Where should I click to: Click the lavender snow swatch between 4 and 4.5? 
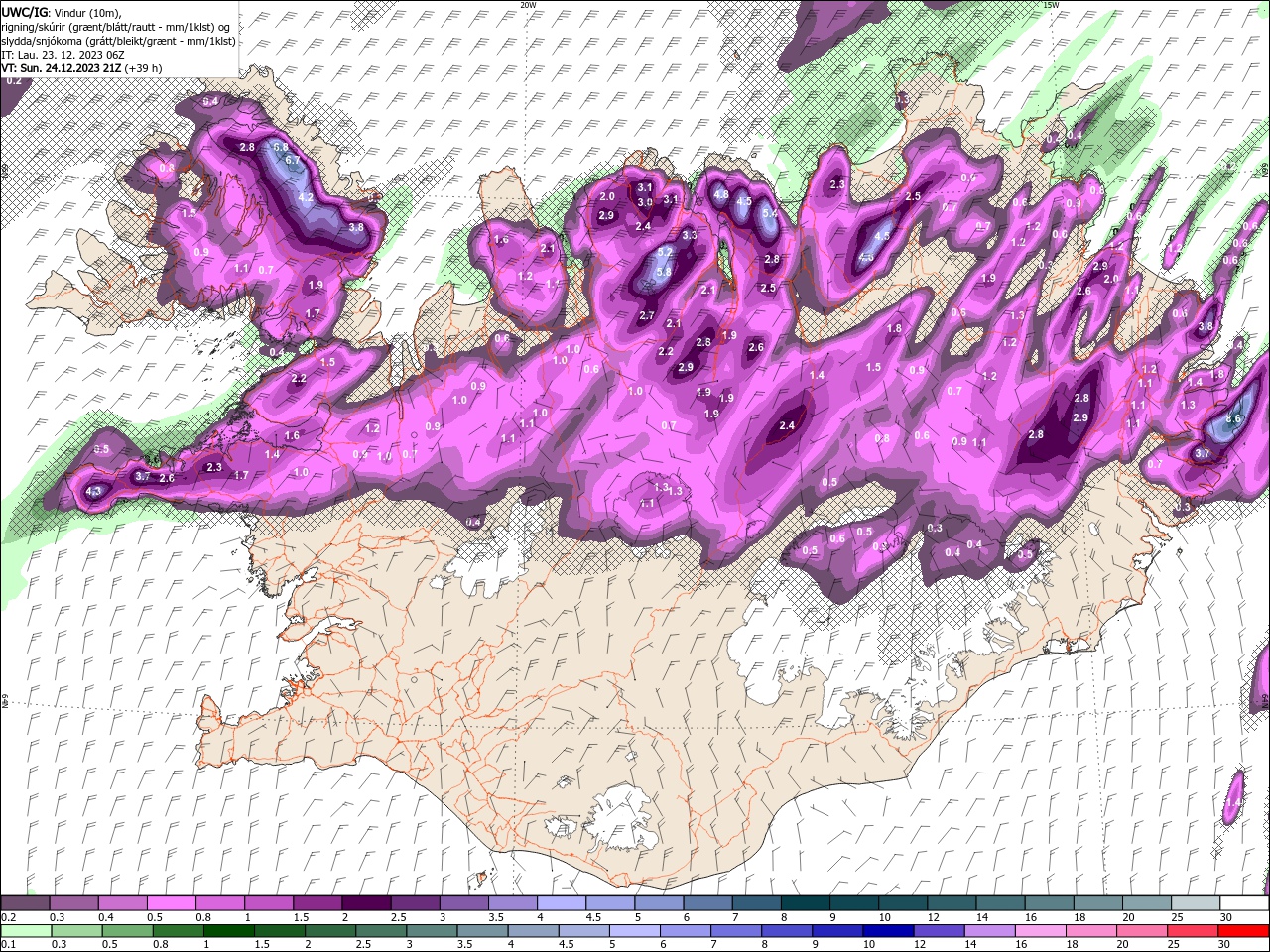561,903
